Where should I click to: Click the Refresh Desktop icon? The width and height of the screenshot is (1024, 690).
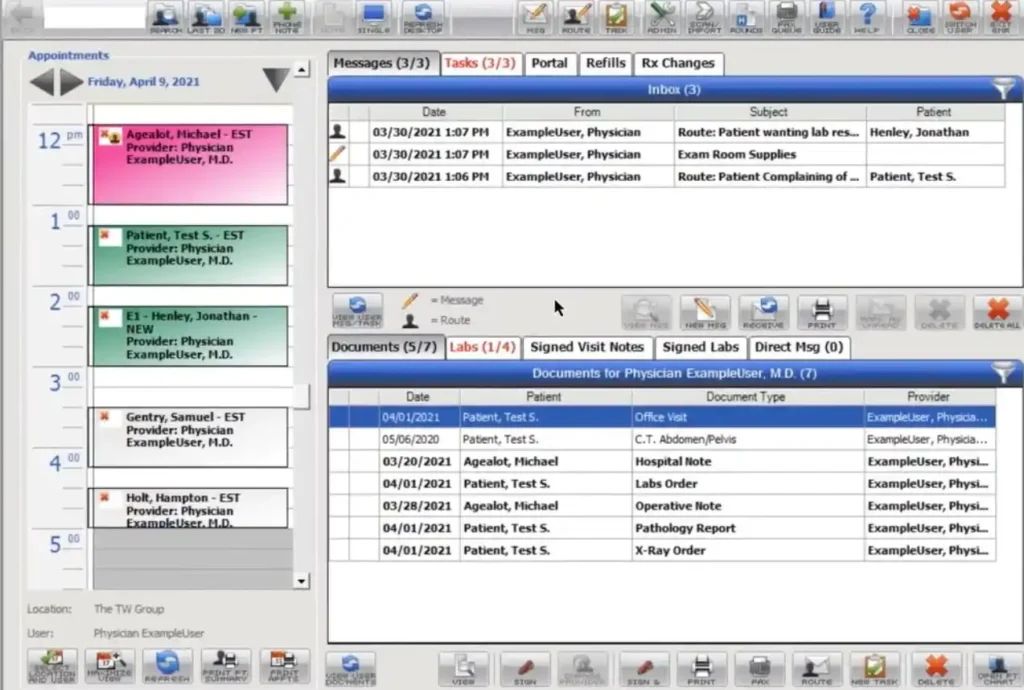423,17
